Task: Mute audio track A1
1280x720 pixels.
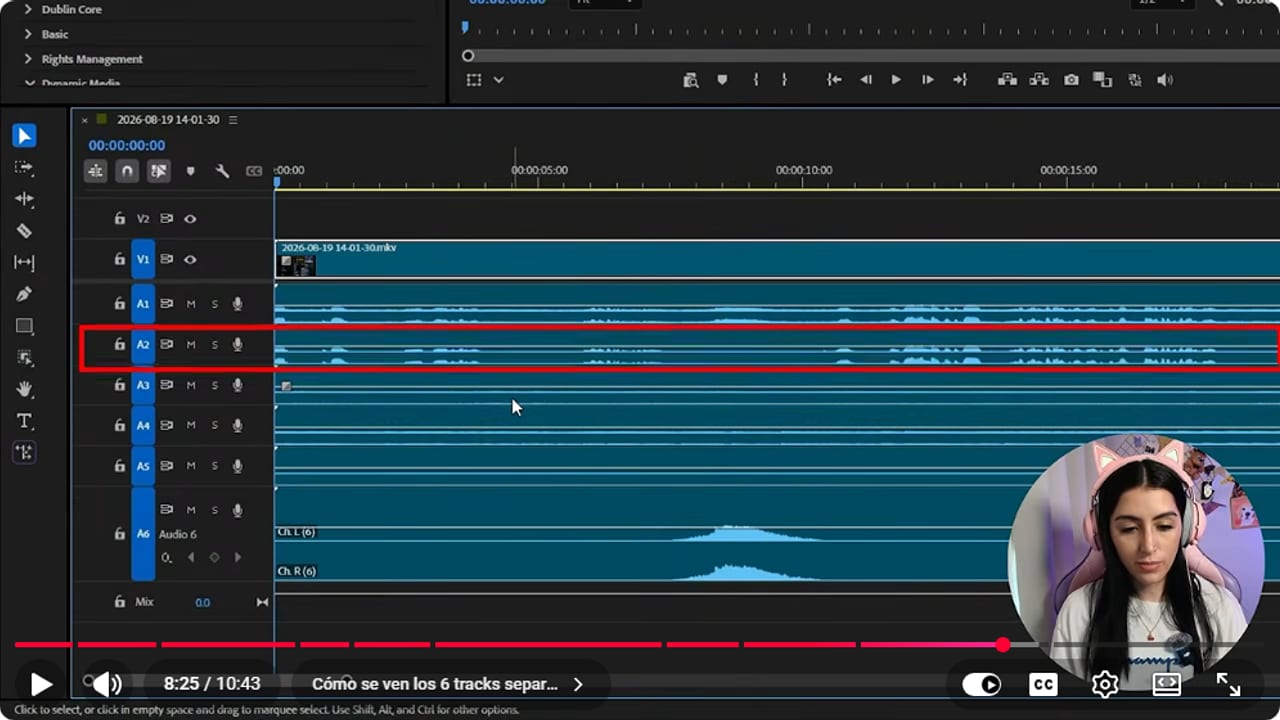Action: (191, 304)
